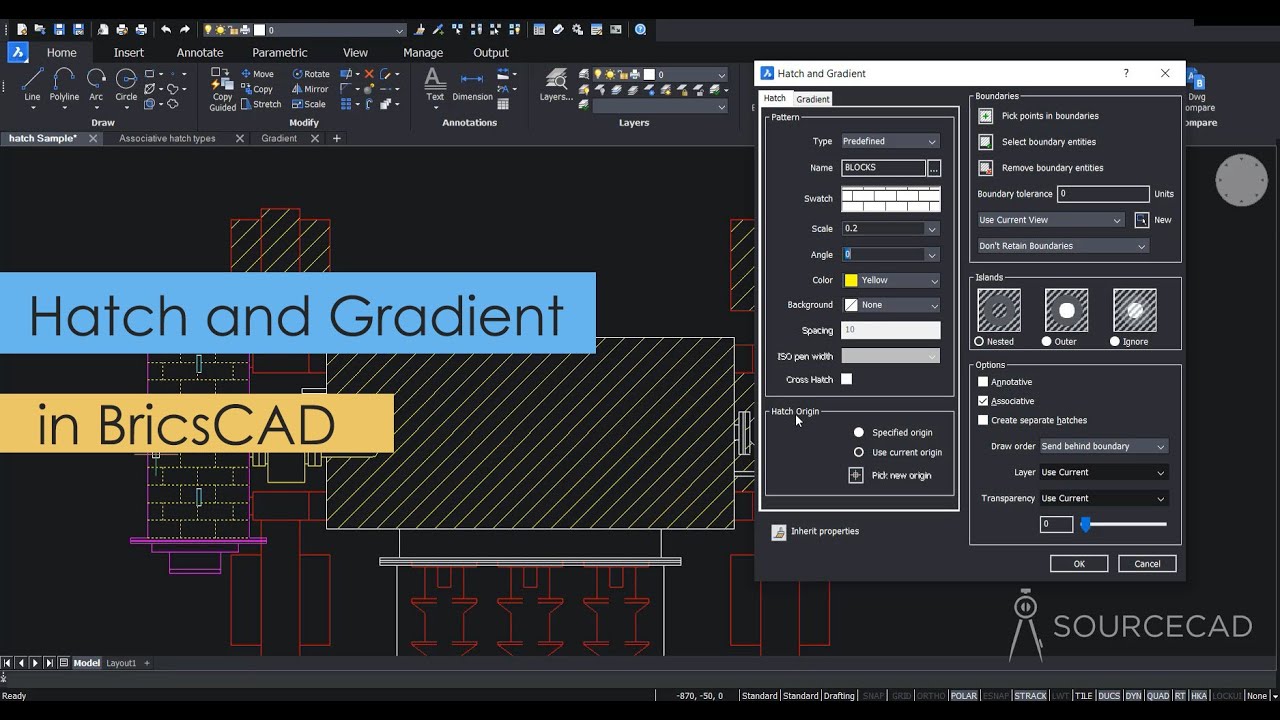Screen dimensions: 1280x720
Task: Click the Copy Guided tool
Action: (222, 90)
